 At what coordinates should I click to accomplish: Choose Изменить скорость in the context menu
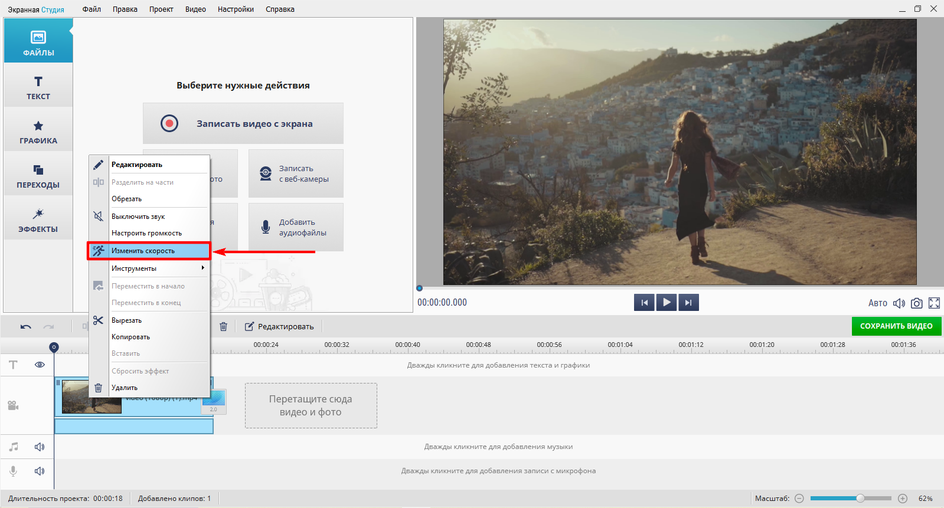click(x=149, y=250)
